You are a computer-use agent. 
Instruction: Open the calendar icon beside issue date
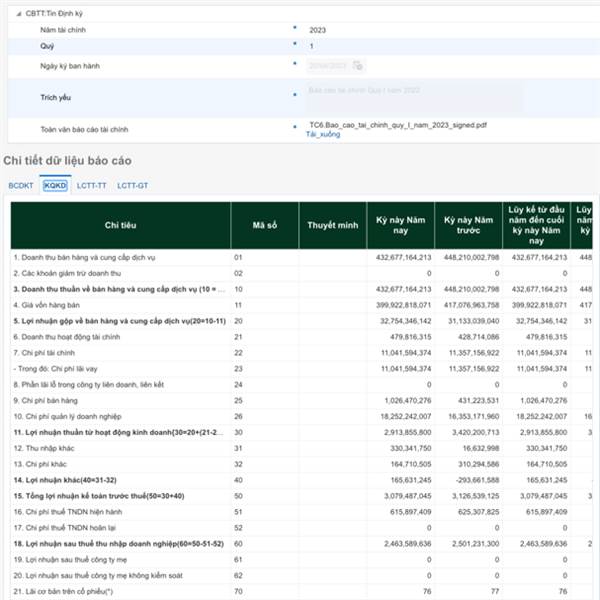click(357, 65)
